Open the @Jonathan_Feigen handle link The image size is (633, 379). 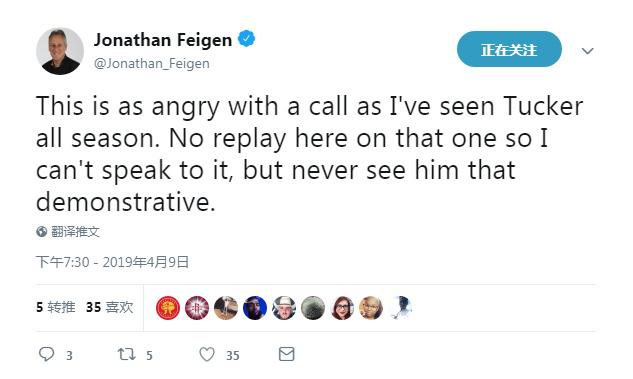(x=152, y=63)
